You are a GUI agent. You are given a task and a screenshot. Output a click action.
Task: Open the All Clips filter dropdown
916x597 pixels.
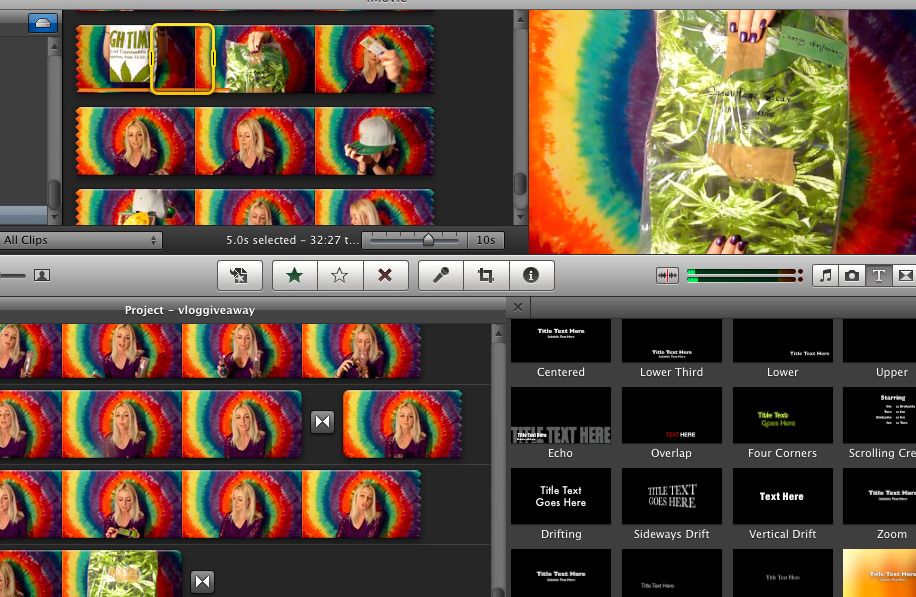81,240
